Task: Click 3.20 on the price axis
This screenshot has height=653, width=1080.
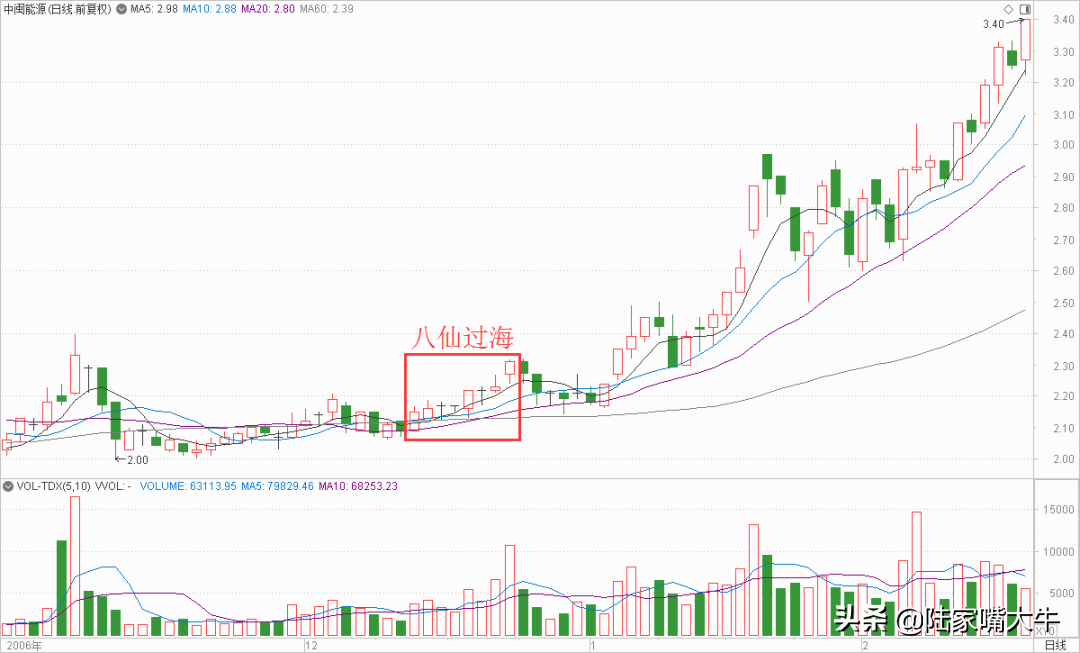Action: (1063, 83)
